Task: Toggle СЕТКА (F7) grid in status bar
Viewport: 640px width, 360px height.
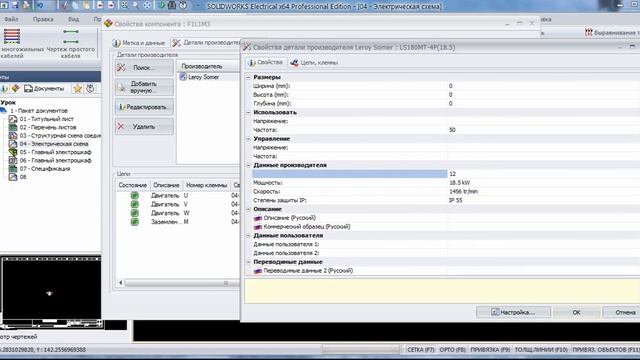Action: click(x=421, y=350)
